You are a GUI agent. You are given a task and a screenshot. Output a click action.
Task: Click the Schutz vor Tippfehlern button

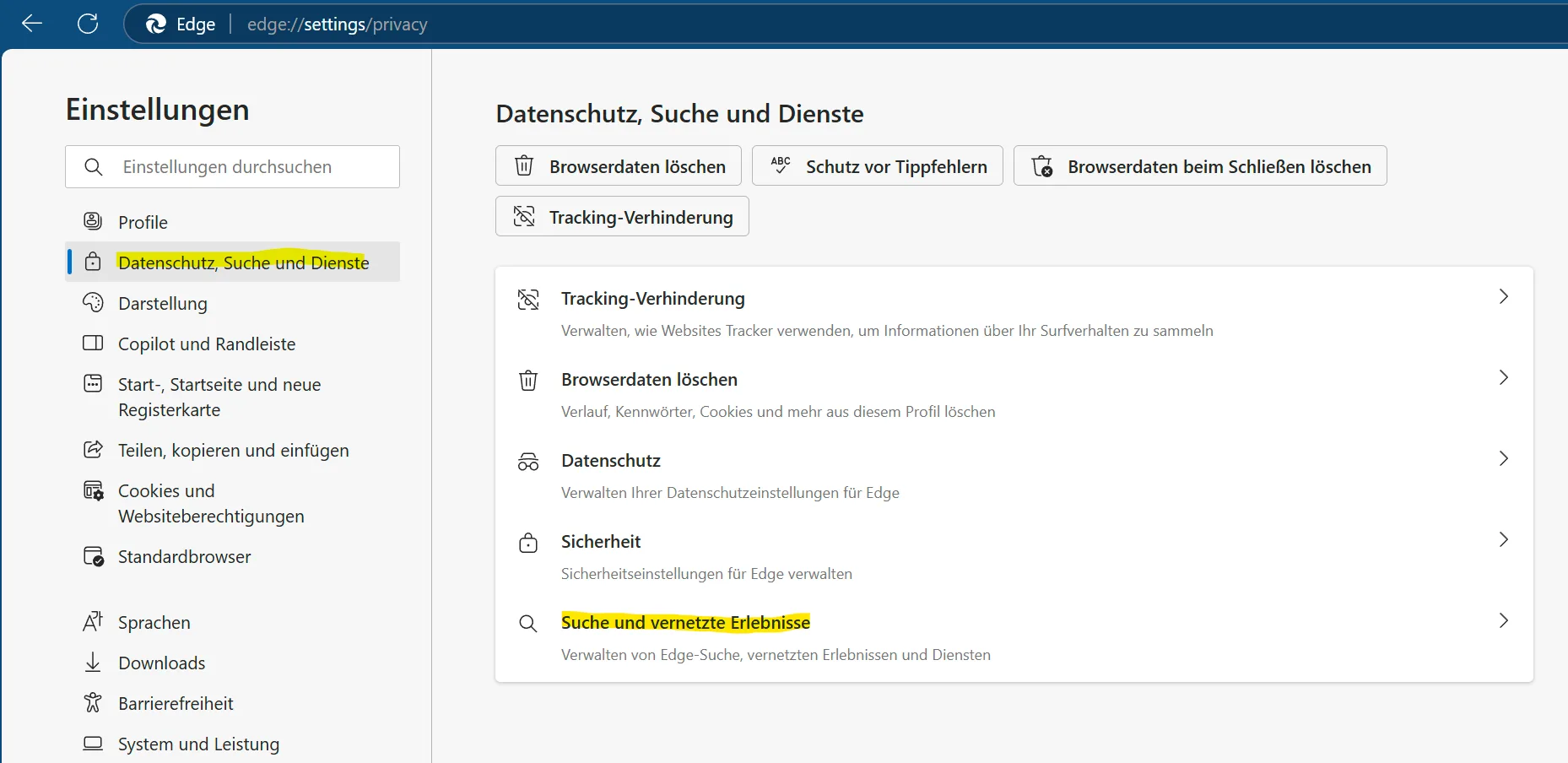coord(878,165)
